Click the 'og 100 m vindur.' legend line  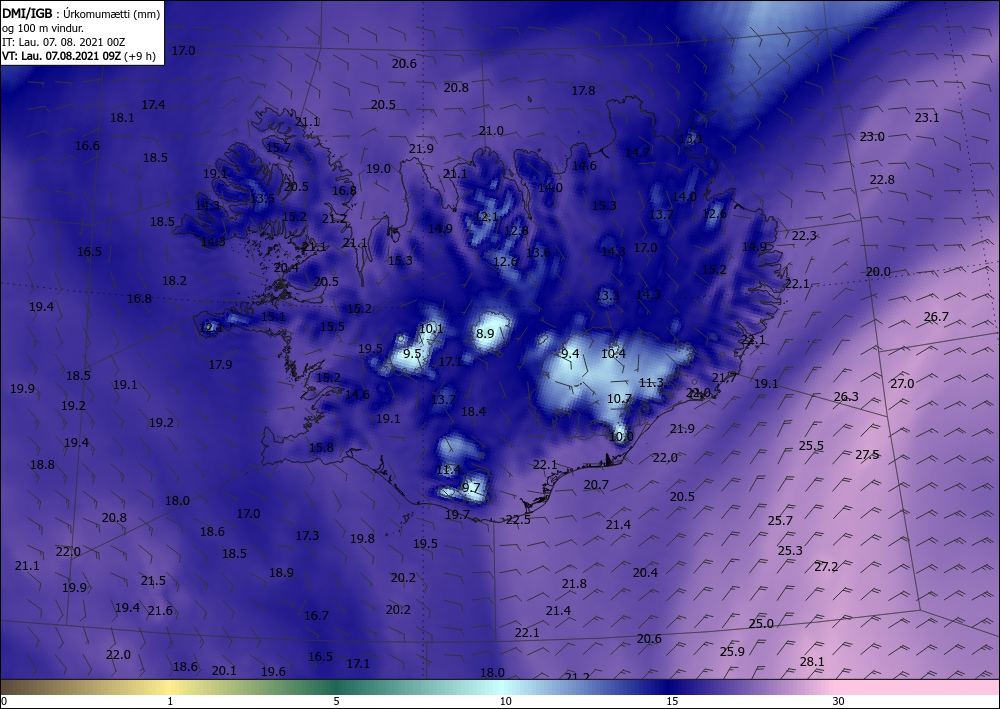tap(43, 28)
